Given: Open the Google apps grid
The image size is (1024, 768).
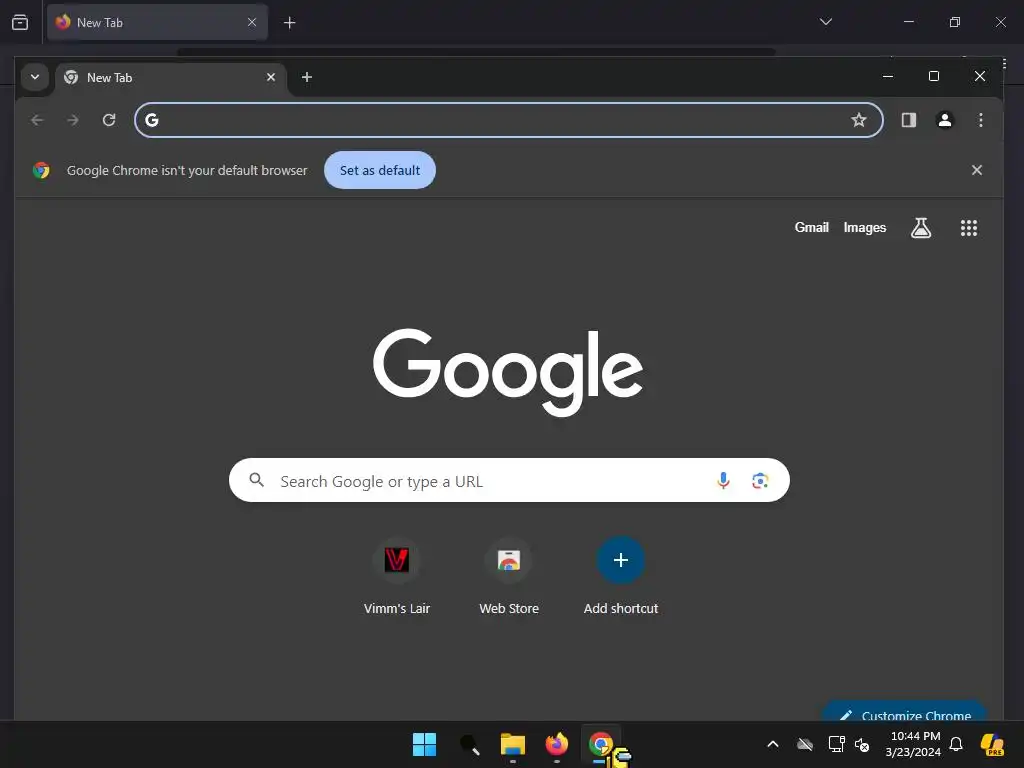Looking at the screenshot, I should coord(968,228).
